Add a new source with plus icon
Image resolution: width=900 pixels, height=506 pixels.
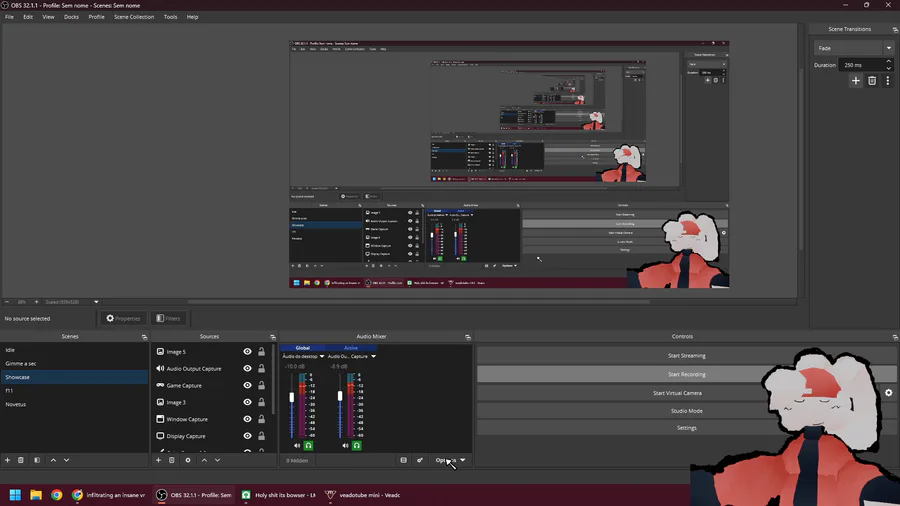click(x=158, y=460)
